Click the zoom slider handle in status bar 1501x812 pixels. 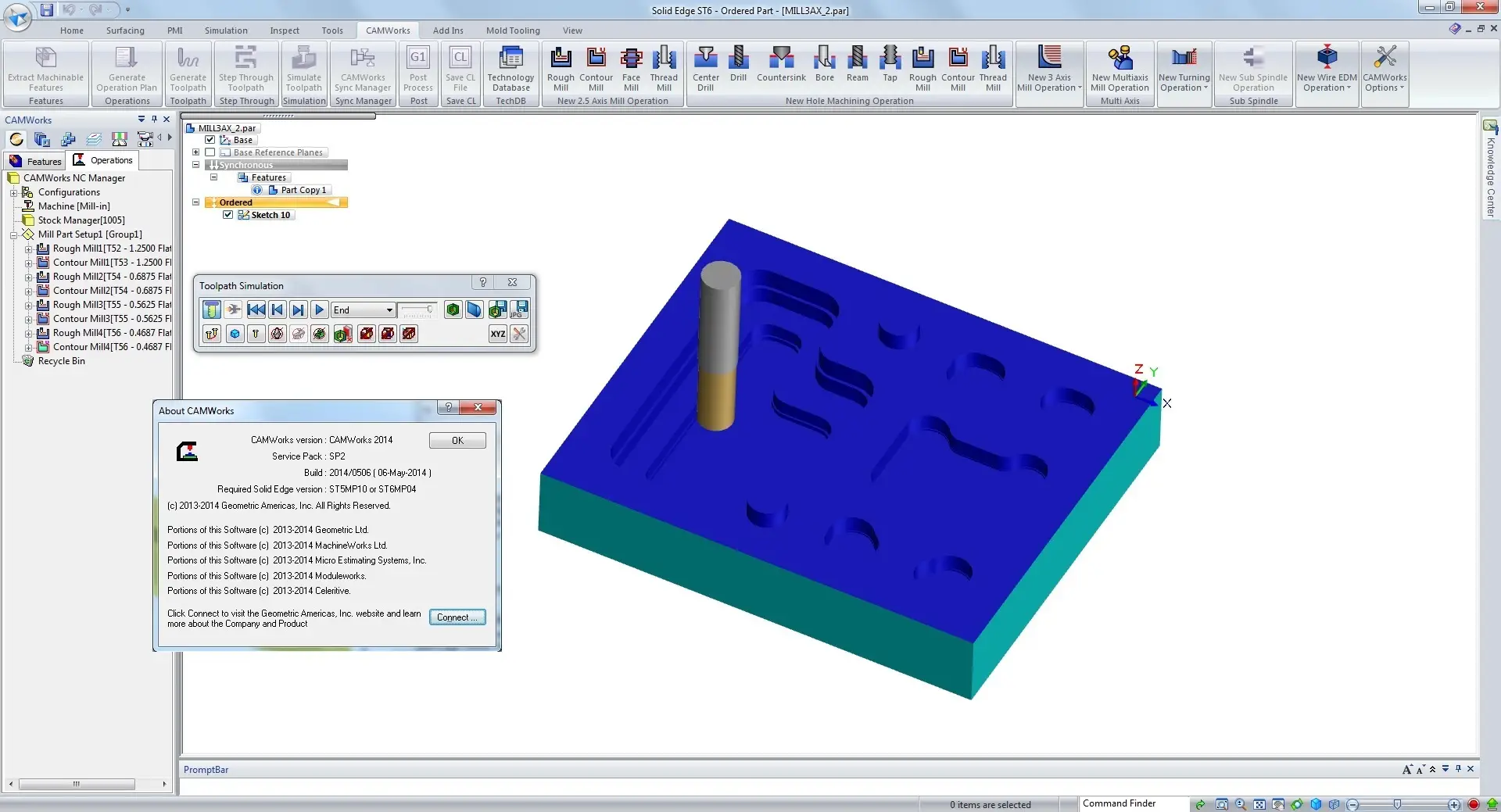(x=1397, y=804)
